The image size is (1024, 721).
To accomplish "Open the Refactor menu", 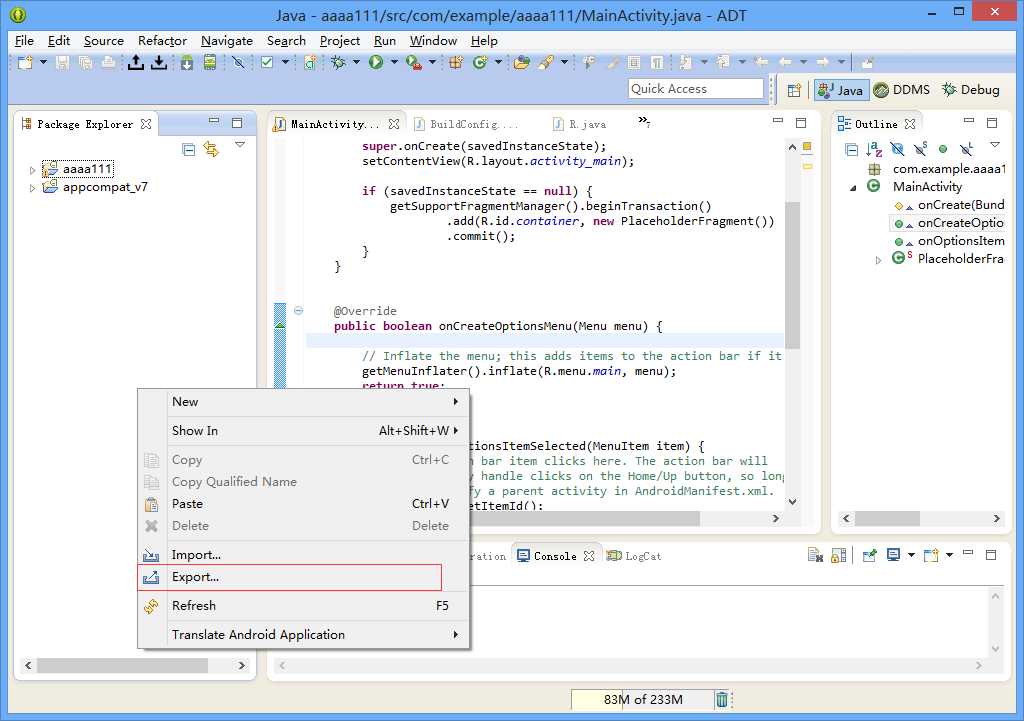I will (162, 40).
